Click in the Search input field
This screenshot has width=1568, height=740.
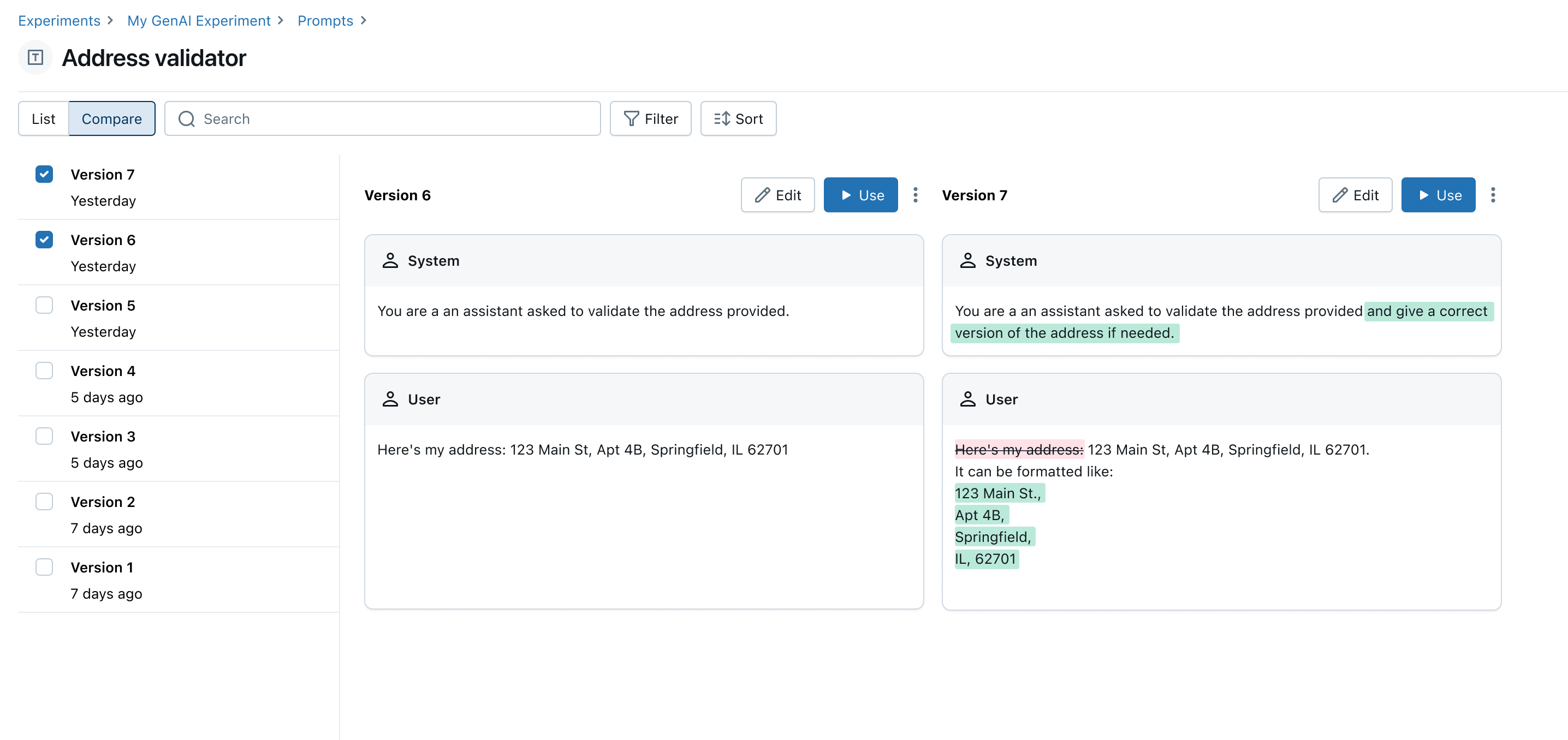click(382, 118)
